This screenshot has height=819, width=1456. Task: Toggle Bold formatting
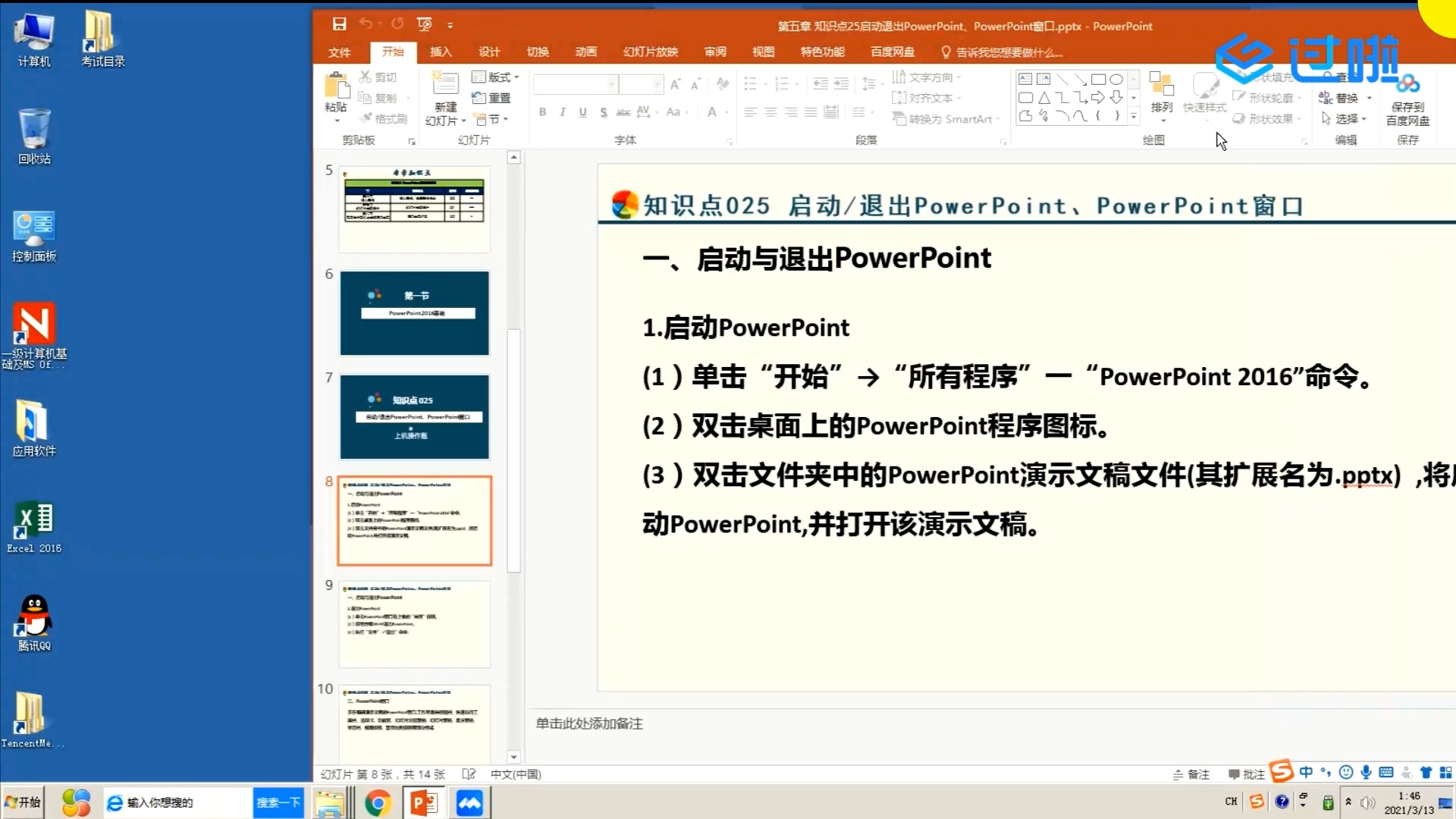coord(542,112)
